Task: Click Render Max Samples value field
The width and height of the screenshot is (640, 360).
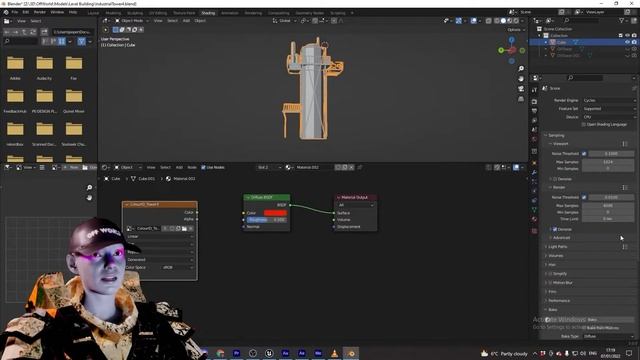Action: tap(608, 206)
